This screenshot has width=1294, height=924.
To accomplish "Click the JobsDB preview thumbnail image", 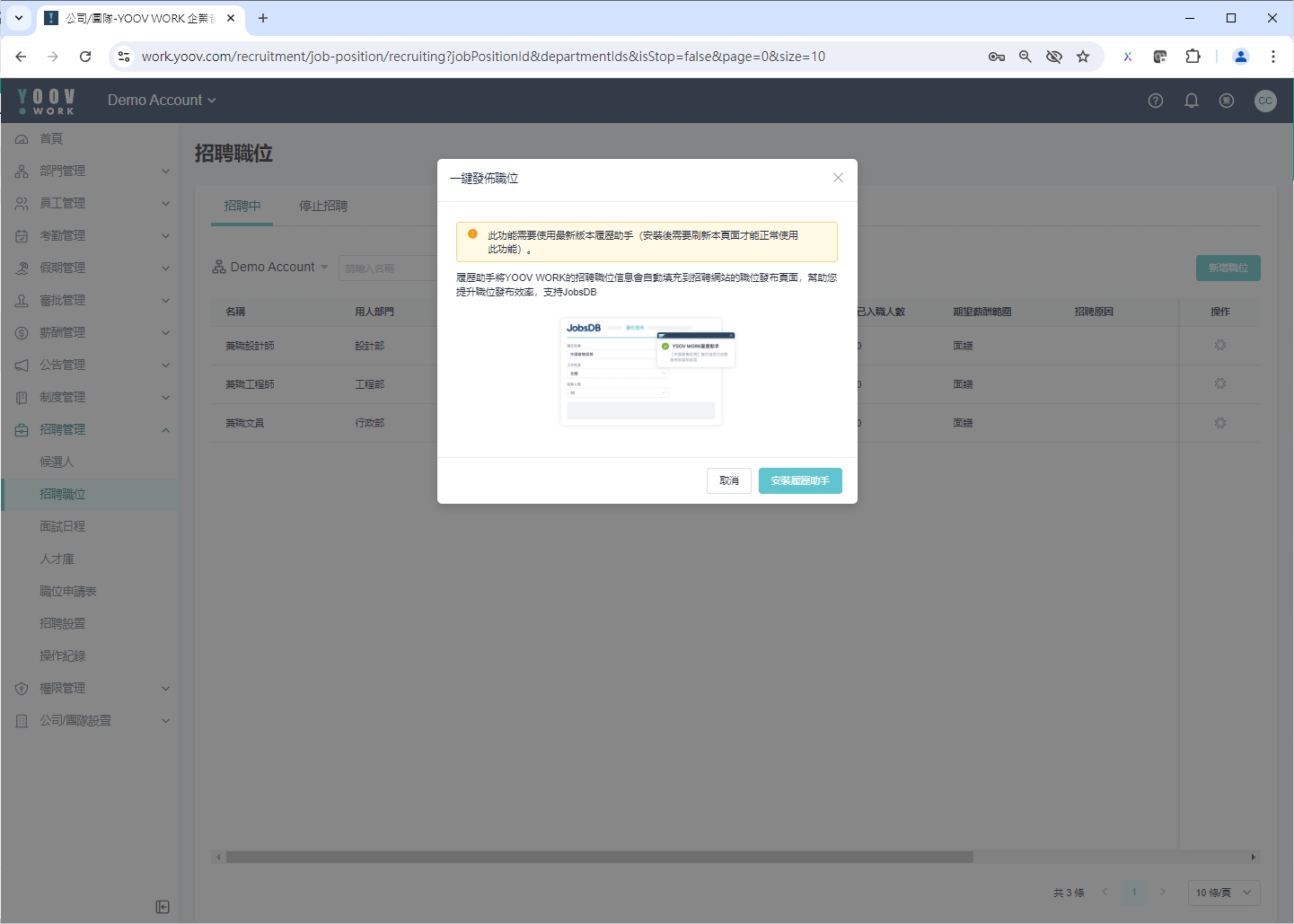I will pos(647,371).
